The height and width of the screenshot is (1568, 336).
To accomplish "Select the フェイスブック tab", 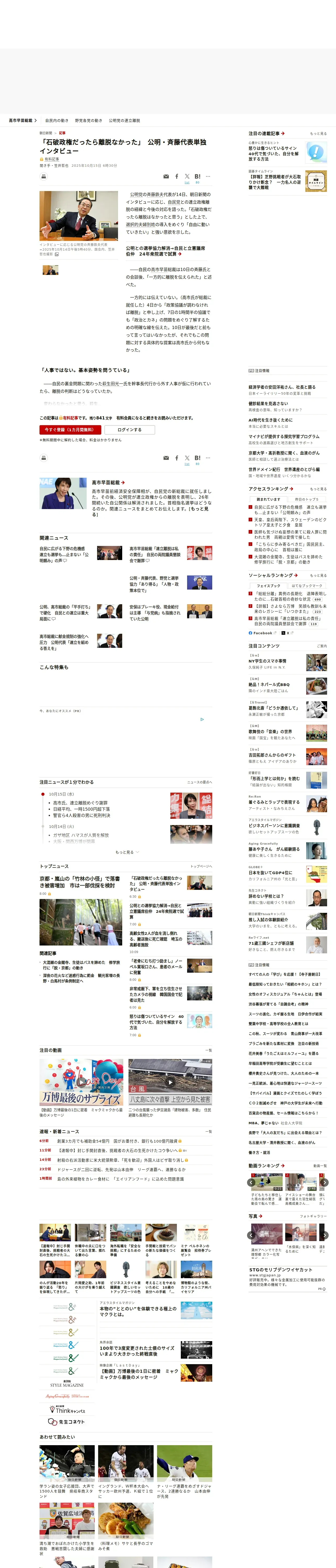I will pyautogui.click(x=268, y=586).
